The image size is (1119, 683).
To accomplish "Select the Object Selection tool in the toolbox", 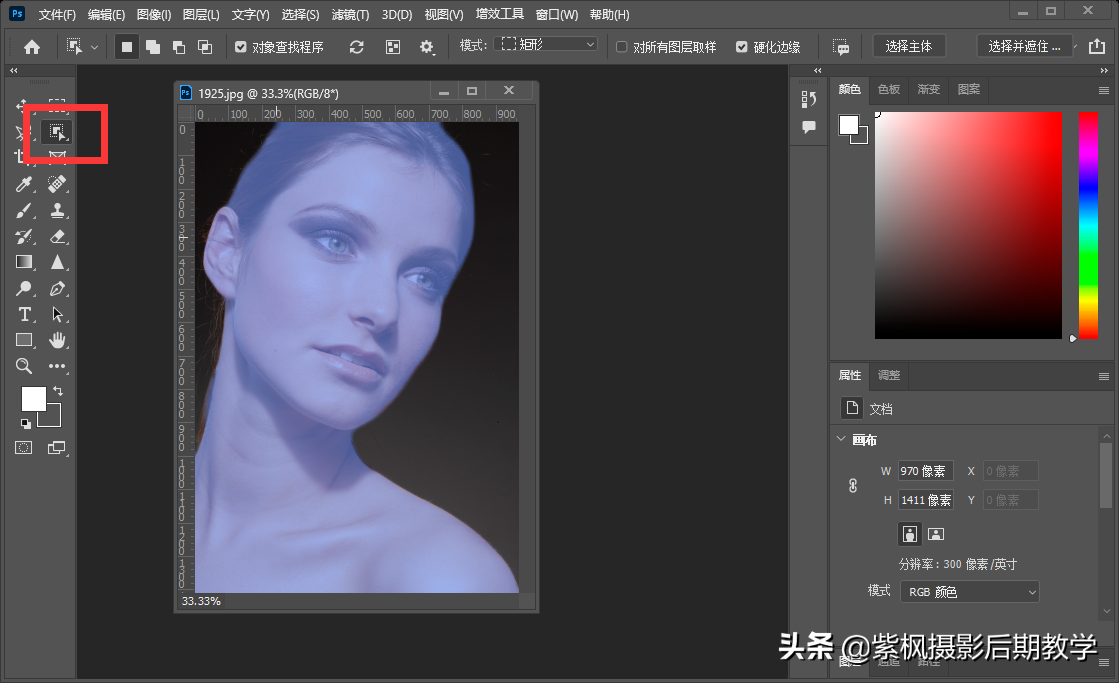I will click(x=56, y=131).
